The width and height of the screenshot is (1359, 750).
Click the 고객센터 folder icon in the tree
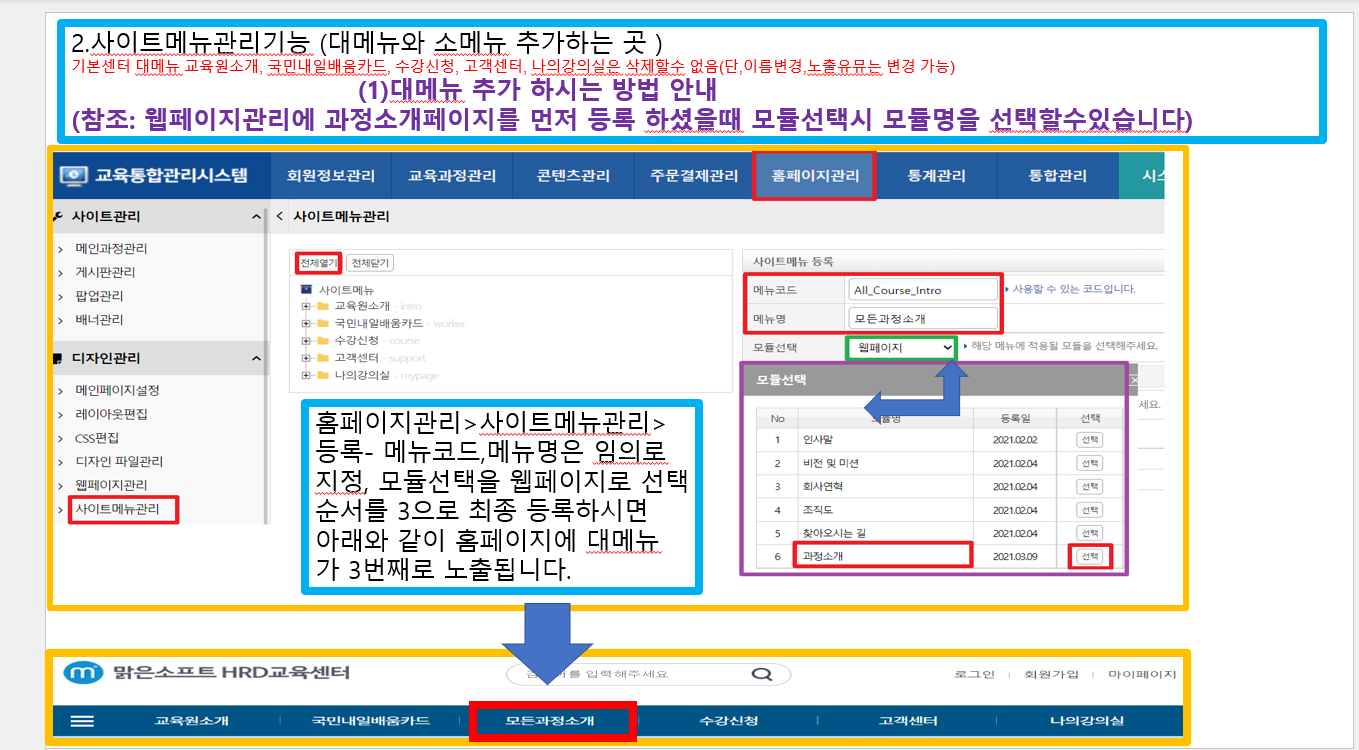pyautogui.click(x=323, y=358)
